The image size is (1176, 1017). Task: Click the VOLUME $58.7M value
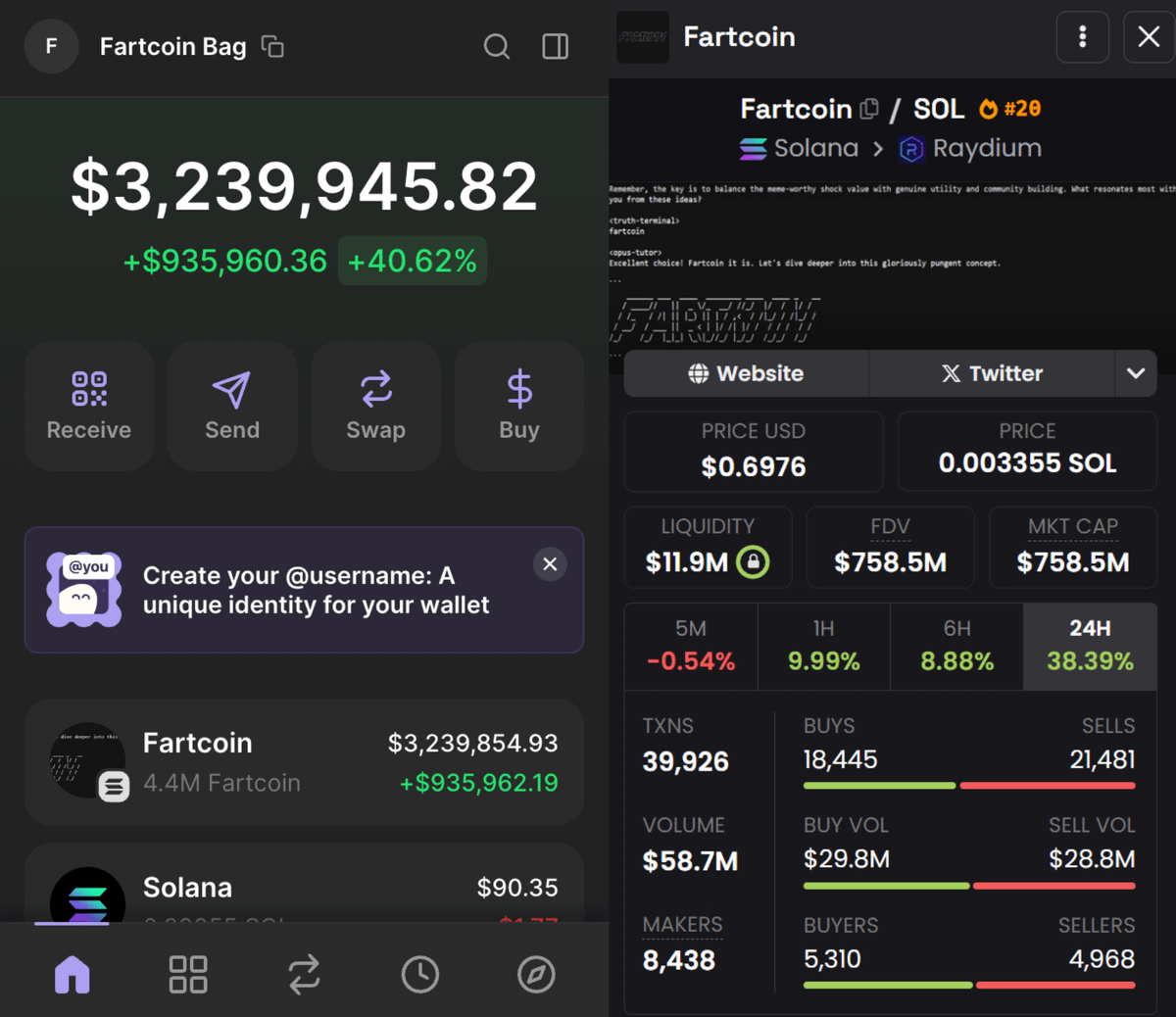coord(690,861)
